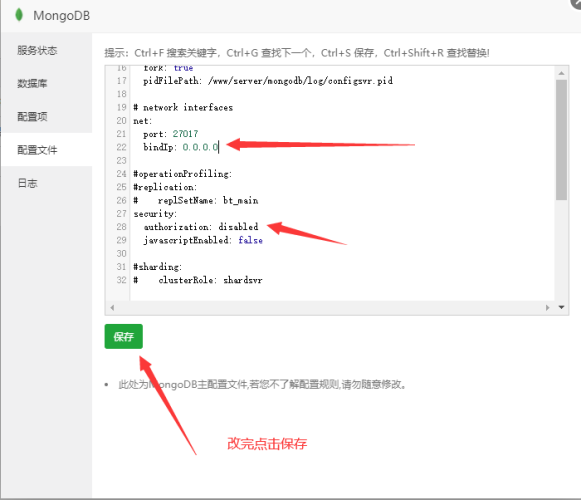Viewport: 581px width, 500px height.
Task: Click the fork: true line
Action: 168,68
